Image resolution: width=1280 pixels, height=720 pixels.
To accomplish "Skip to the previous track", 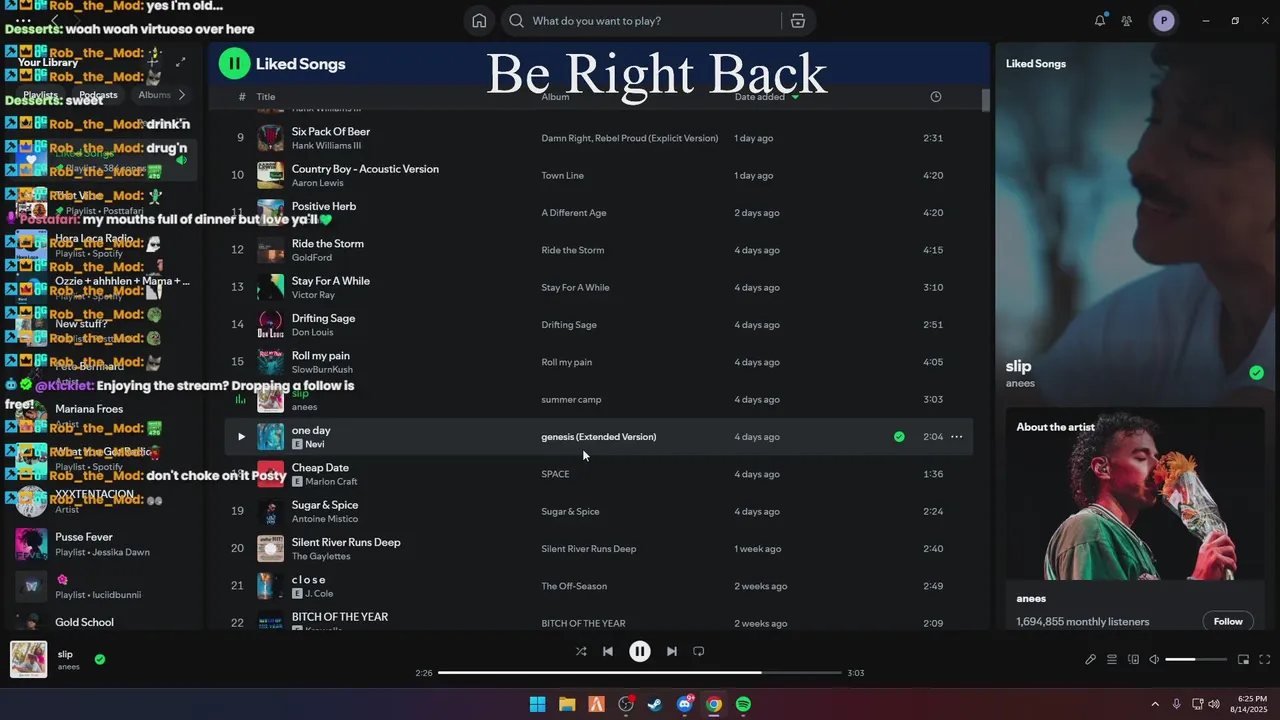I will (608, 651).
